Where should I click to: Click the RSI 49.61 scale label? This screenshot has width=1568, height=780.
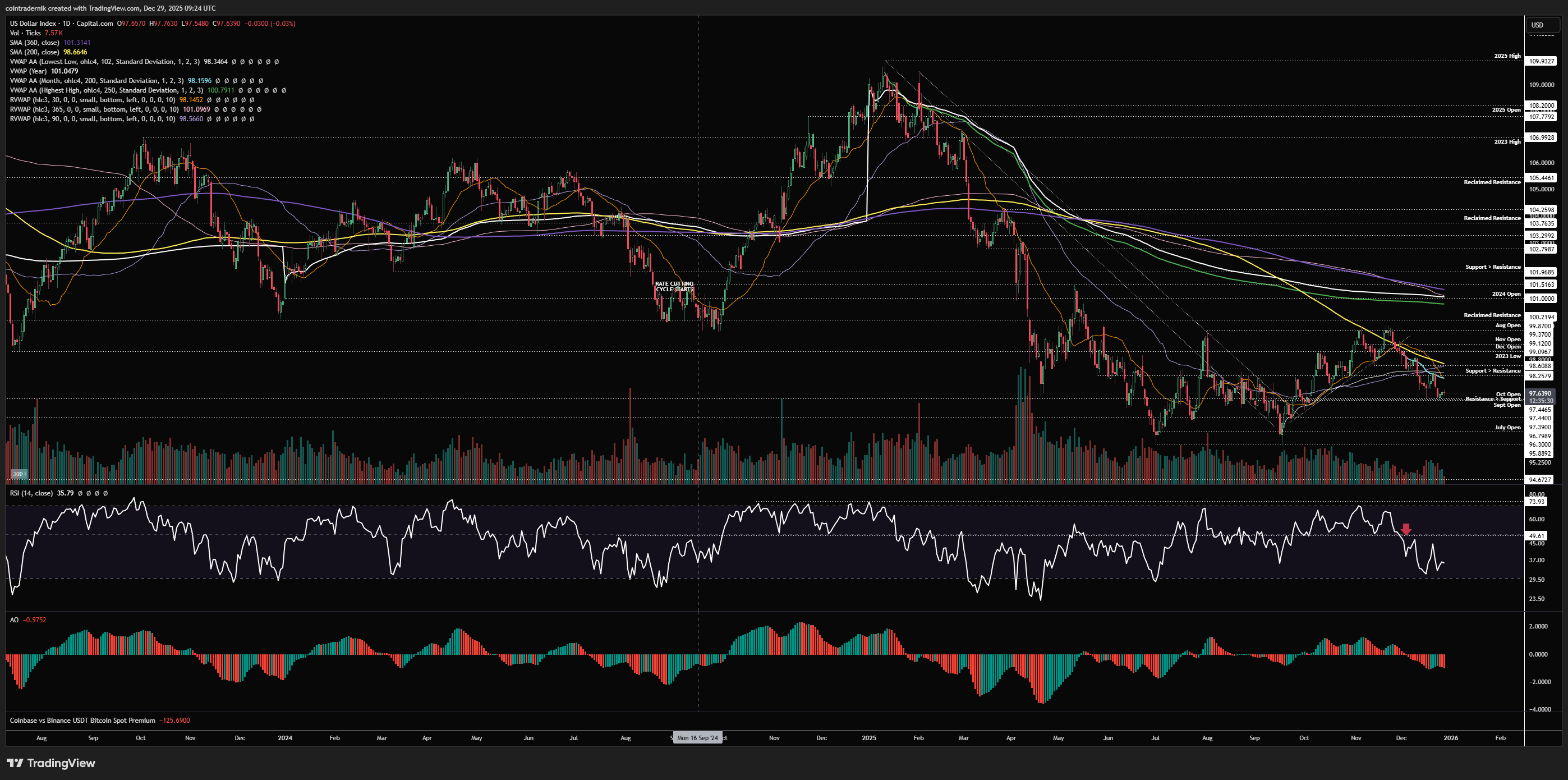[1537, 536]
